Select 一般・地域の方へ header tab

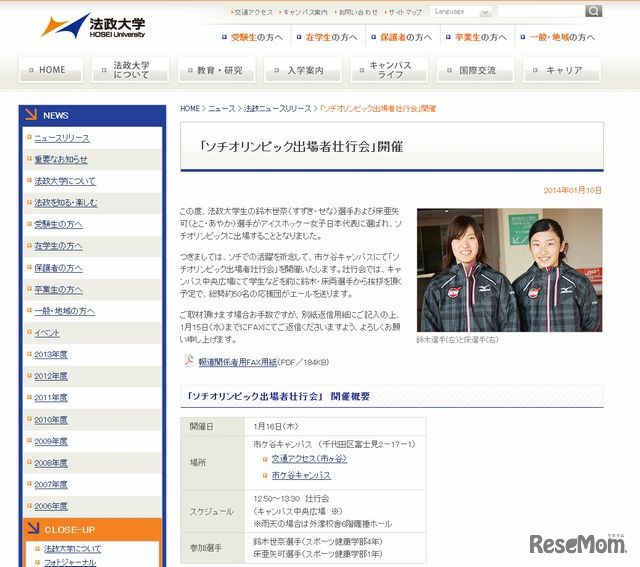pos(558,37)
